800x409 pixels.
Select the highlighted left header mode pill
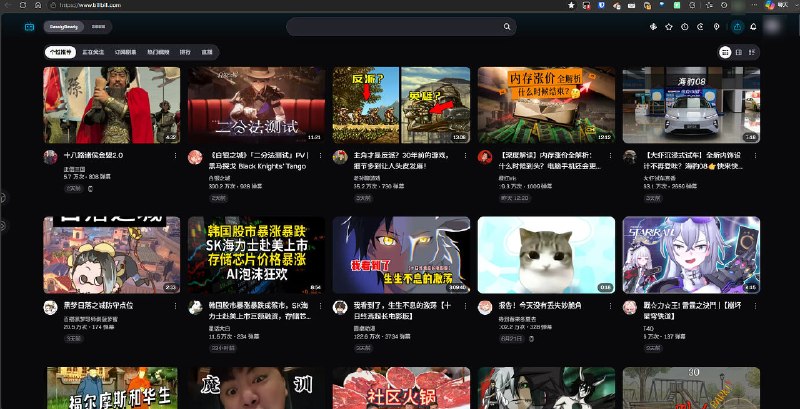tap(64, 27)
